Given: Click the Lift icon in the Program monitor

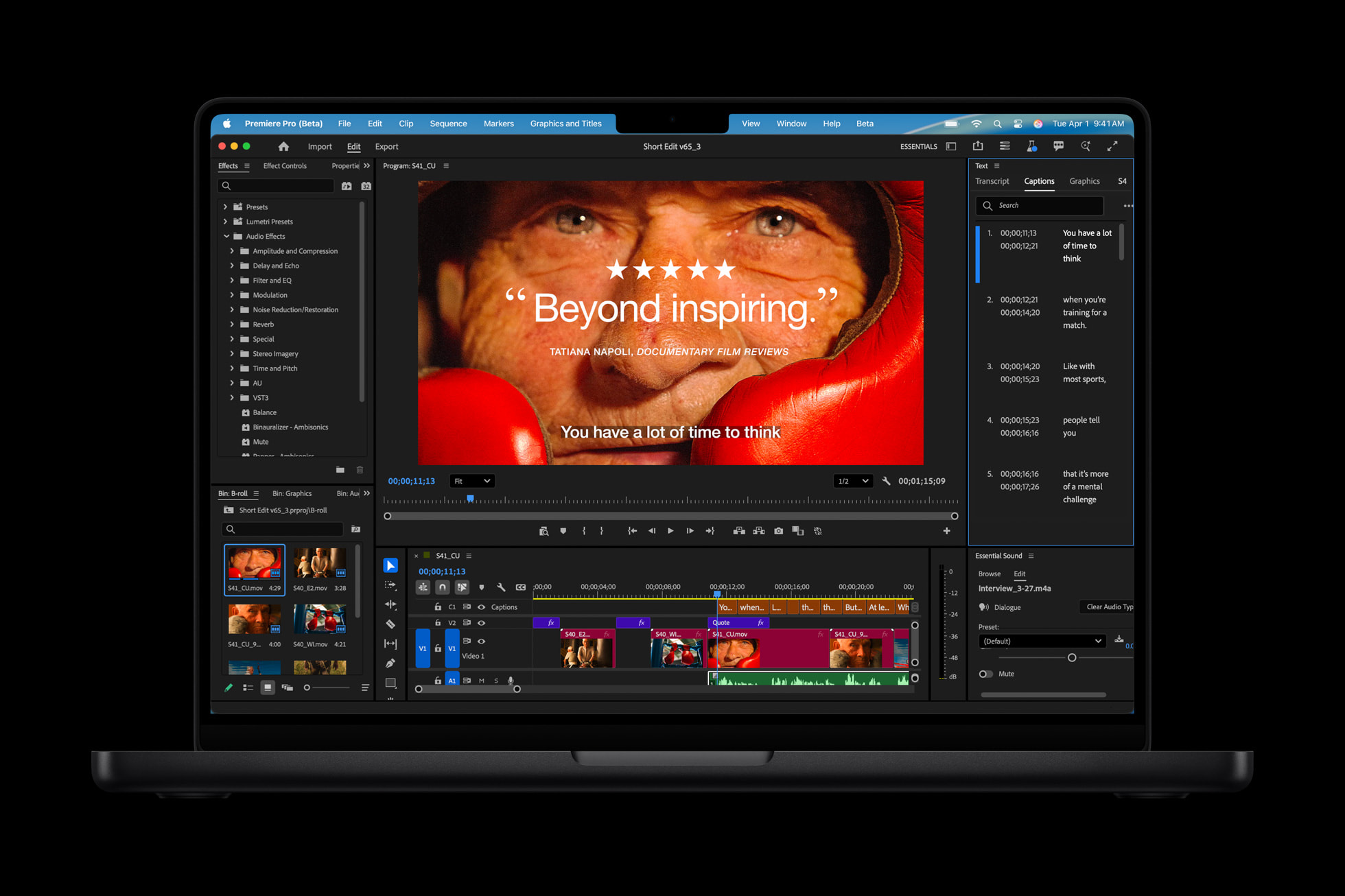Looking at the screenshot, I should pos(739,531).
